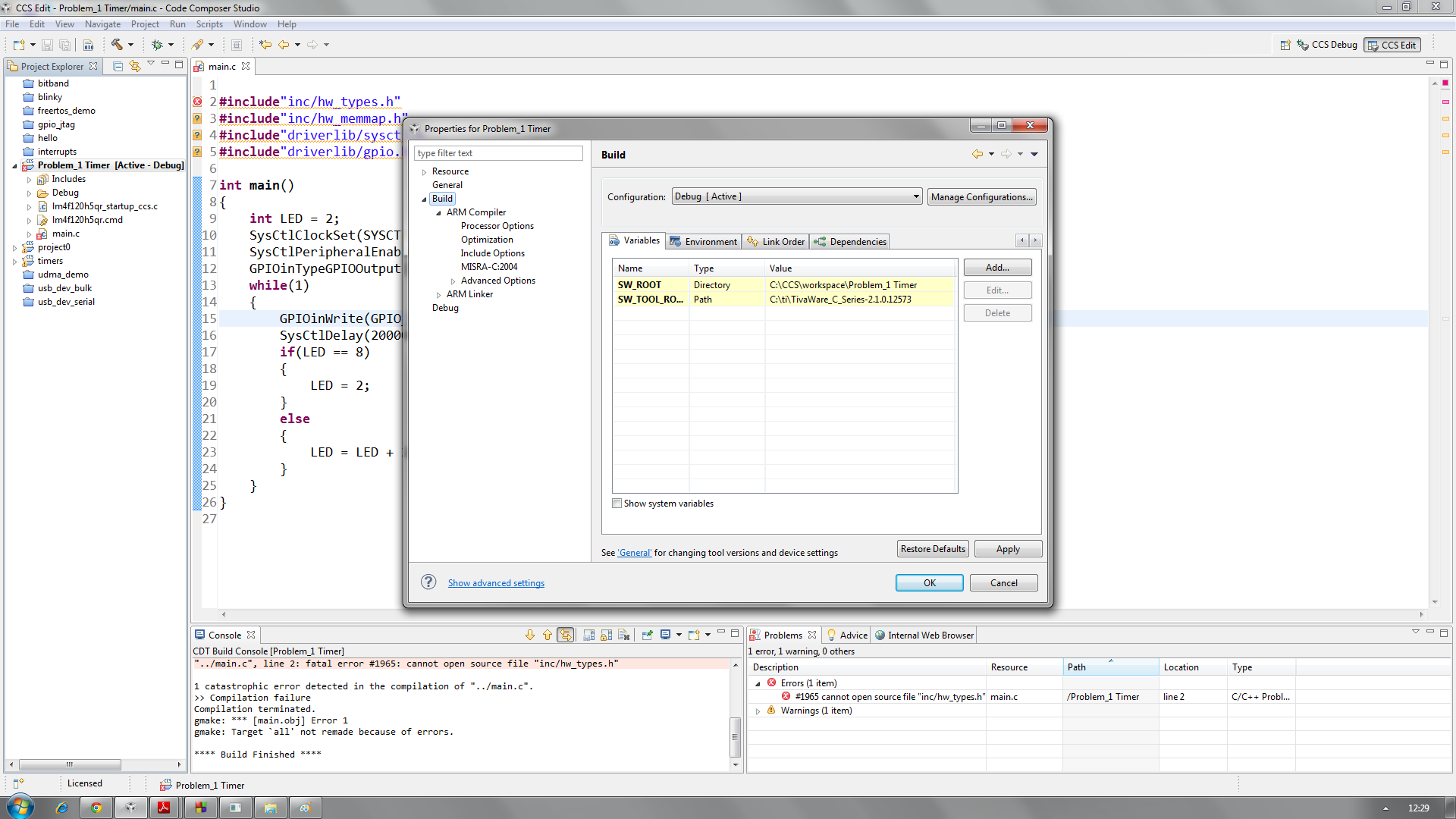Expand the Warnings item in Problems view

(758, 711)
